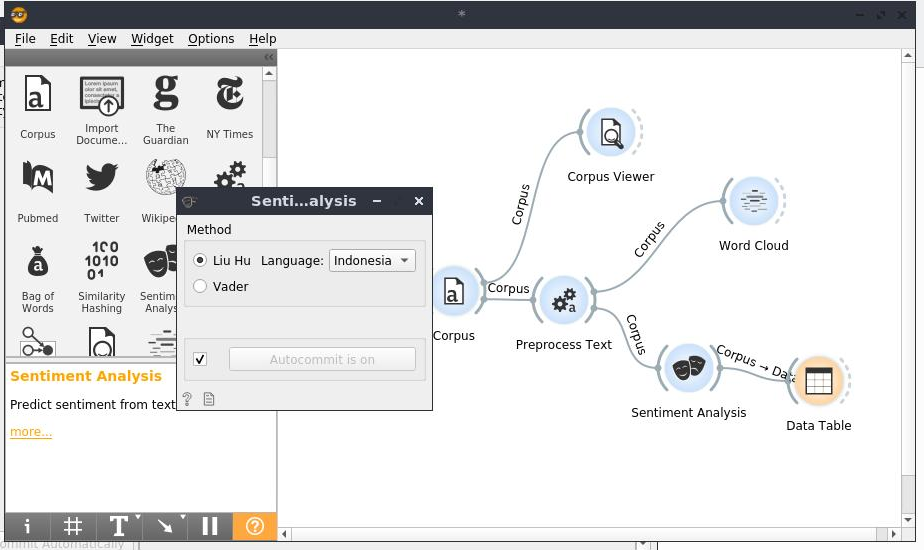This screenshot has width=924, height=550.
Task: Select the Word Cloud node
Action: point(754,201)
